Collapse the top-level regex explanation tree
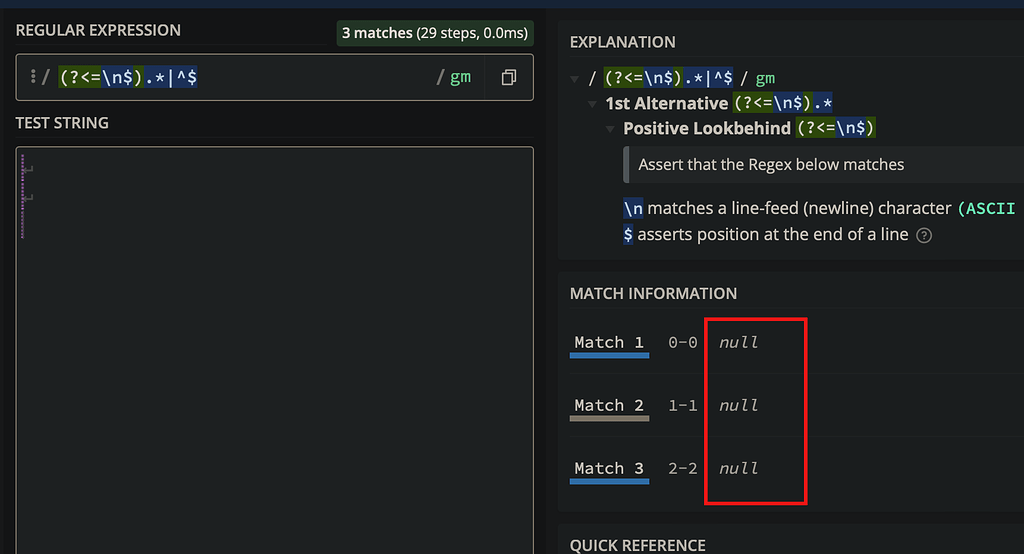Image resolution: width=1024 pixels, height=554 pixels. [x=575, y=79]
